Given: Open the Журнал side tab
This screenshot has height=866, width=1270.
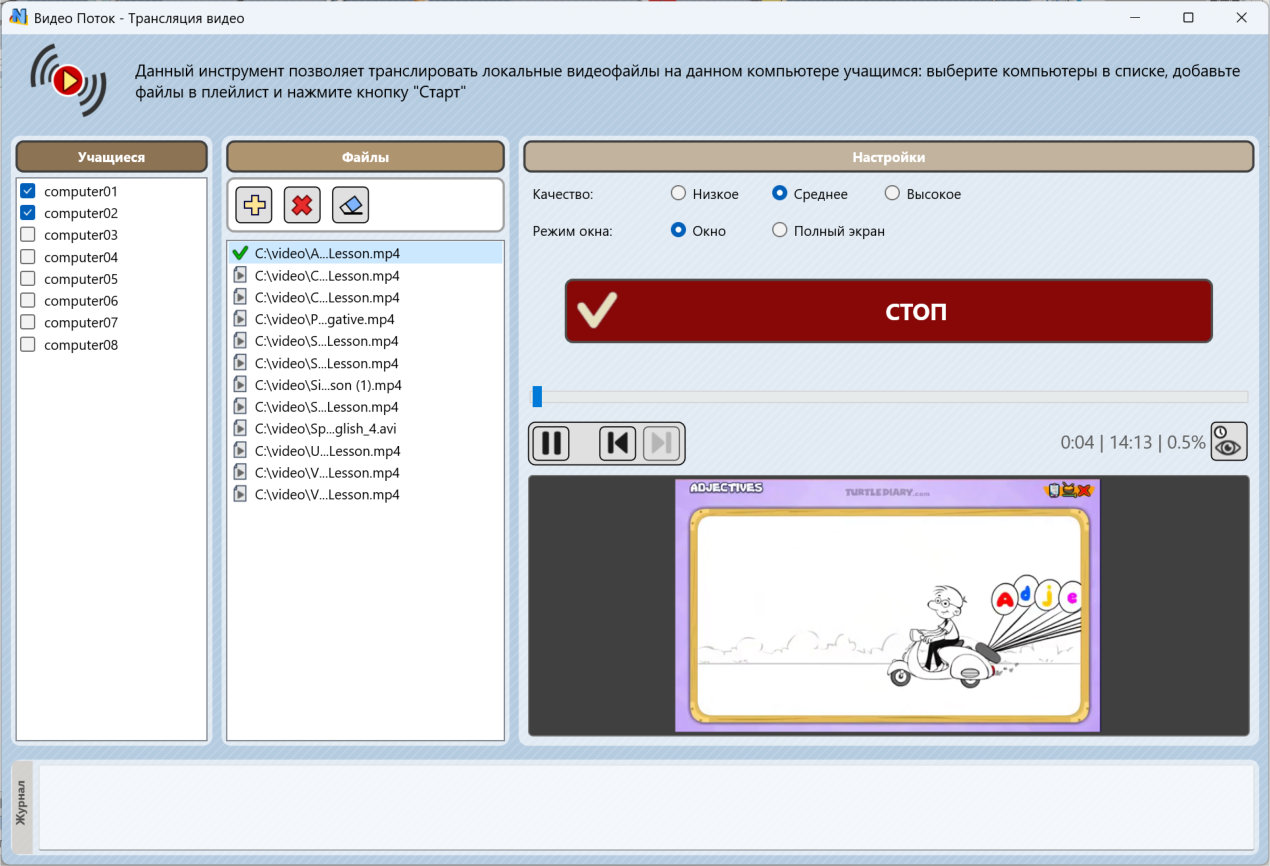Looking at the screenshot, I should [x=21, y=805].
